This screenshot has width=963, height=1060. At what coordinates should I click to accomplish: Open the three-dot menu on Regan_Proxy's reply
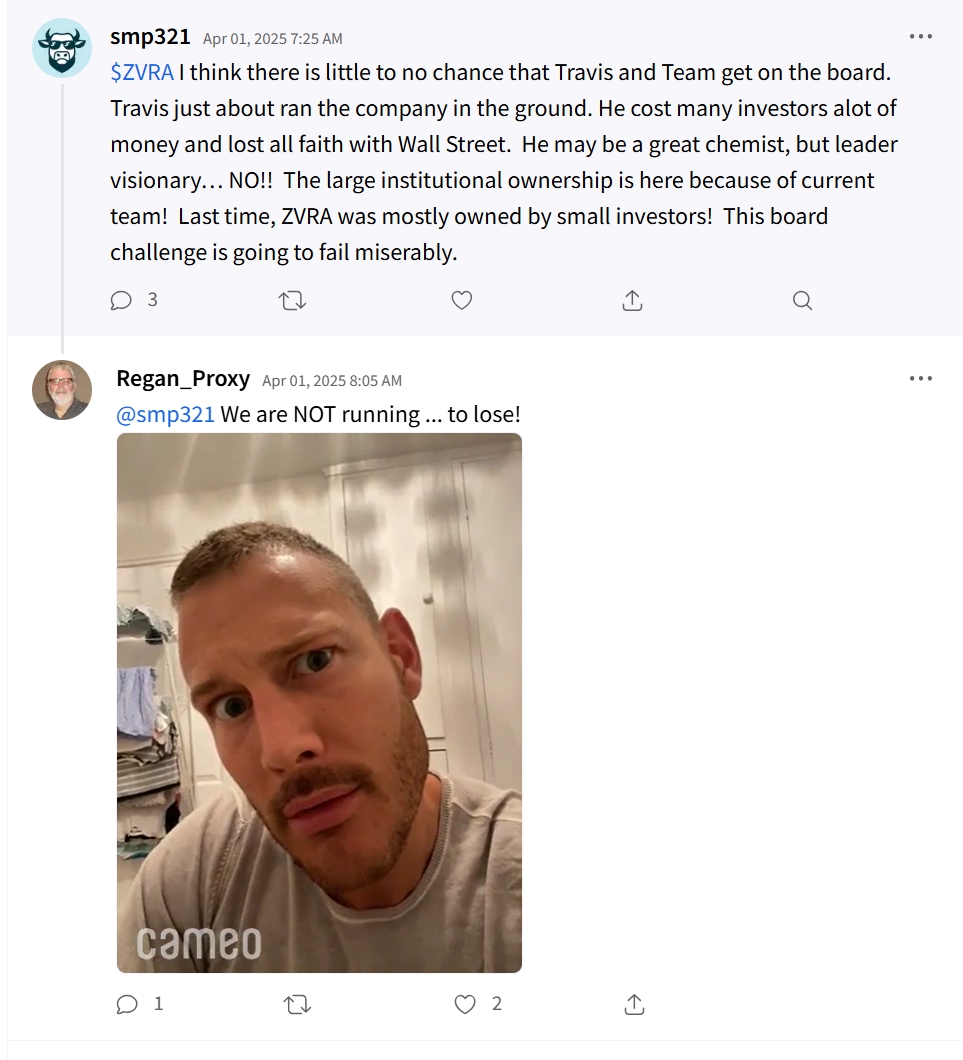tap(920, 378)
